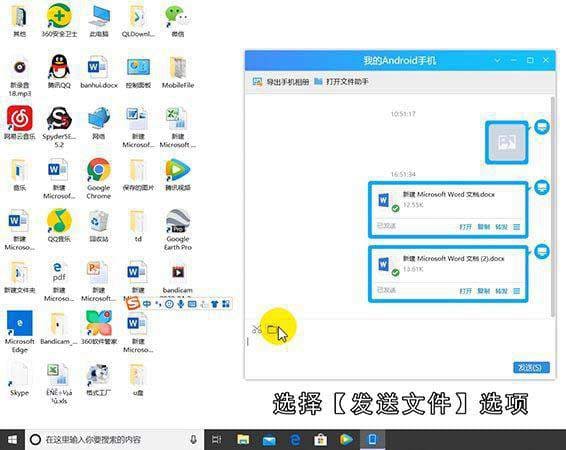Click 复制 on 文档 (2).docx card

[x=484, y=291]
